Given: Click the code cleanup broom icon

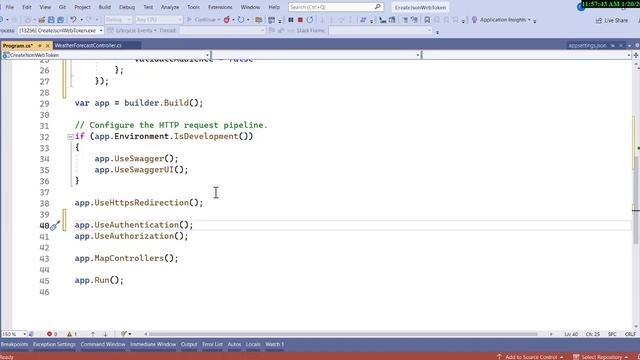Looking at the screenshot, I should pos(124,334).
